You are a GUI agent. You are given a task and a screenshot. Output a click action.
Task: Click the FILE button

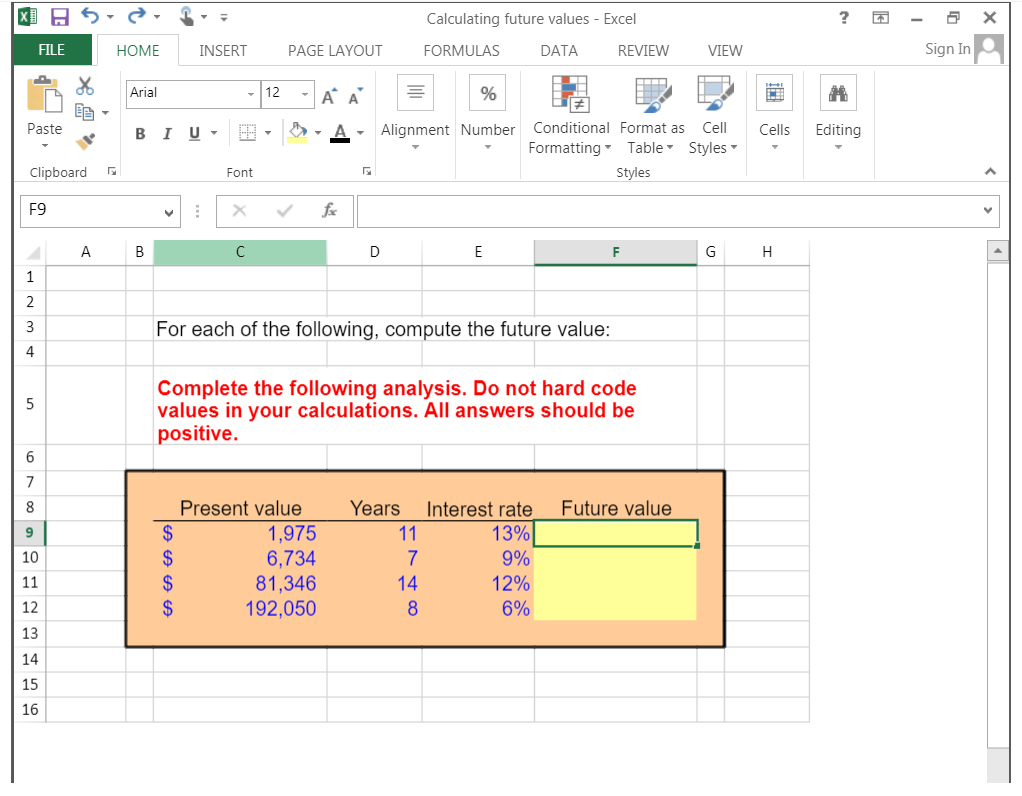click(x=51, y=50)
